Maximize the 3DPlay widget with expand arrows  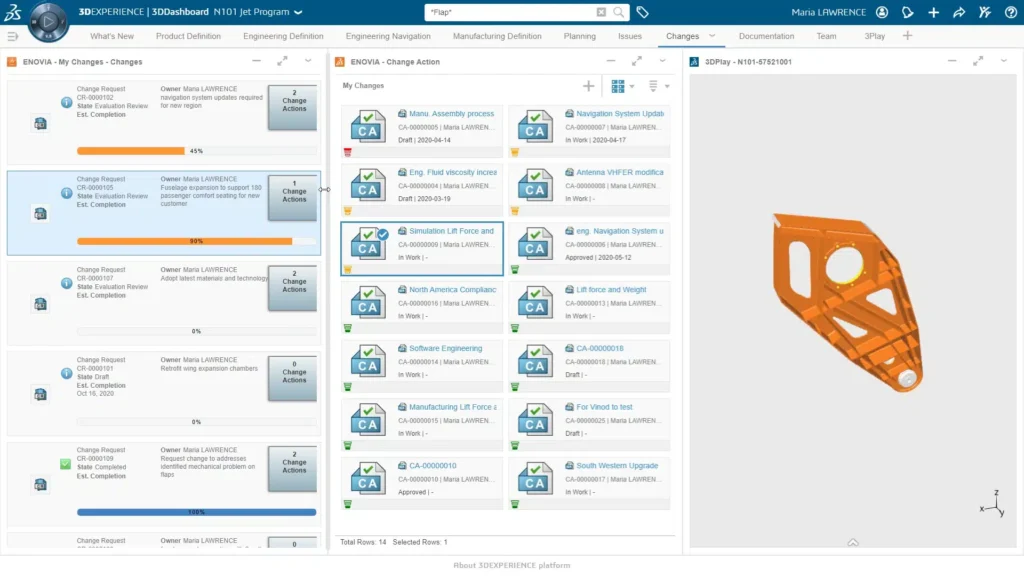(x=978, y=61)
